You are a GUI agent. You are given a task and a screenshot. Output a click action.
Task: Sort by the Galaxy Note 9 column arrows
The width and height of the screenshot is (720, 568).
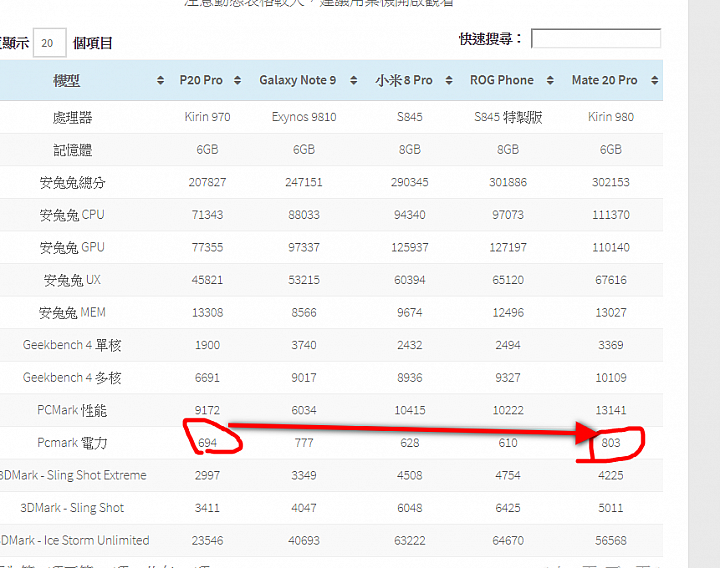pyautogui.click(x=354, y=80)
